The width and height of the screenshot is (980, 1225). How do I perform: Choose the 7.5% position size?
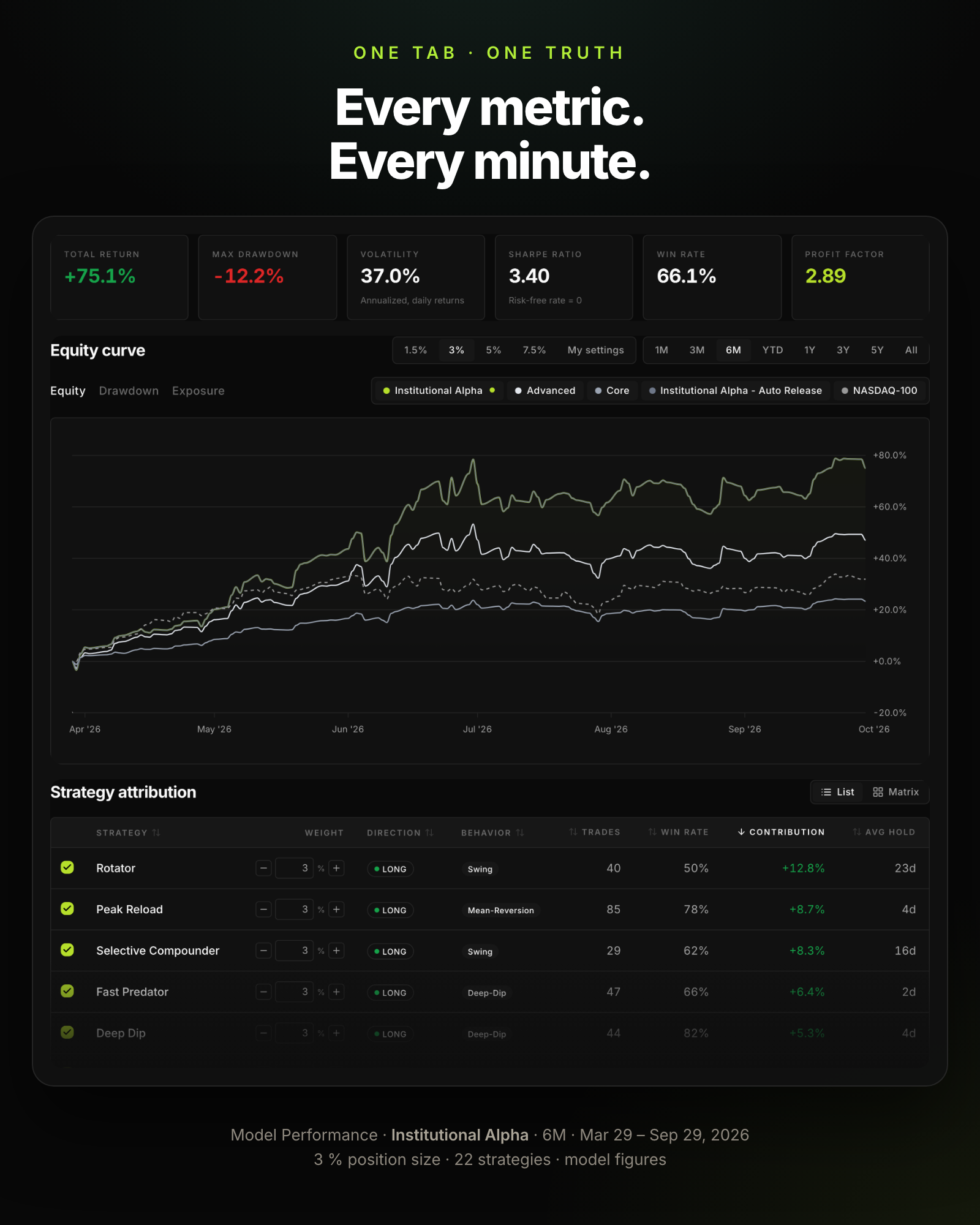(x=534, y=350)
